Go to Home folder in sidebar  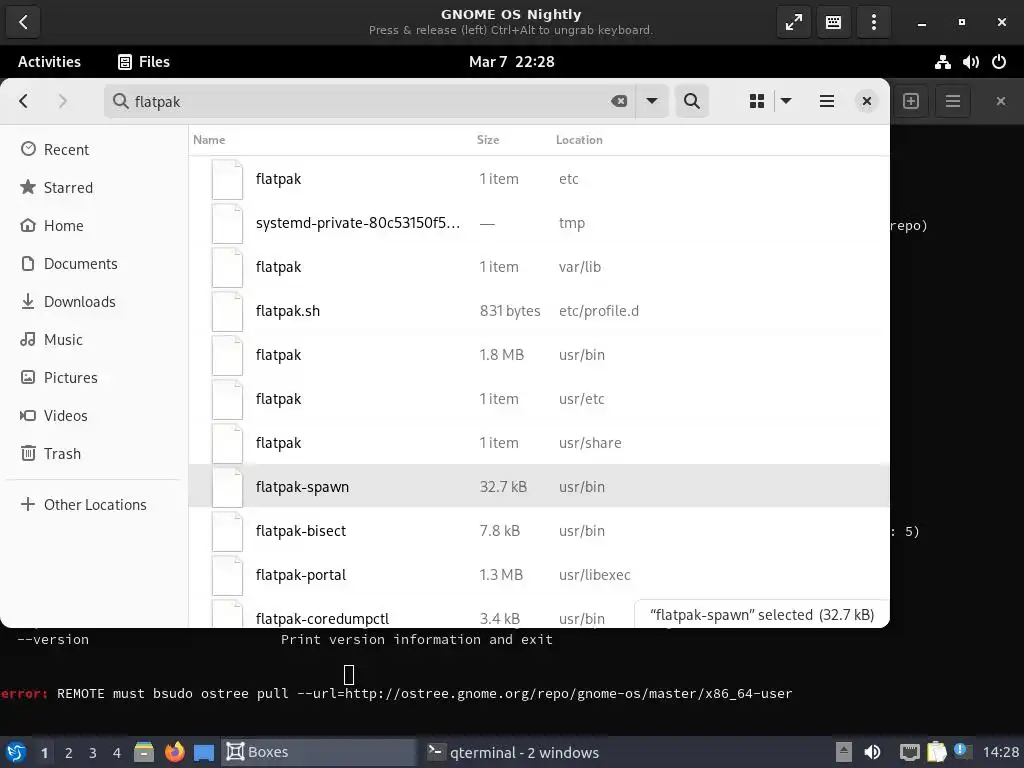[x=94, y=225]
